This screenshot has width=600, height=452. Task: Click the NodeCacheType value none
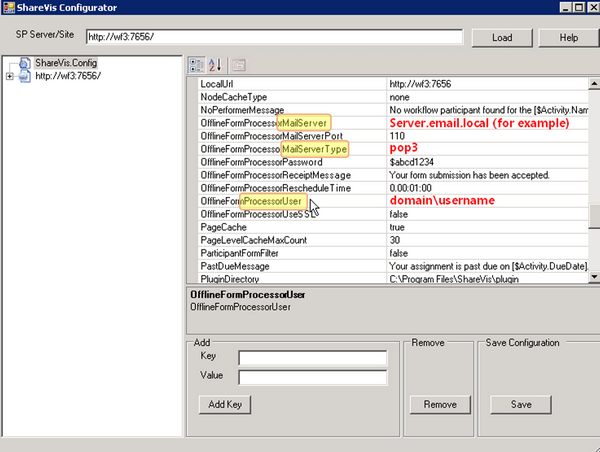coord(399,97)
